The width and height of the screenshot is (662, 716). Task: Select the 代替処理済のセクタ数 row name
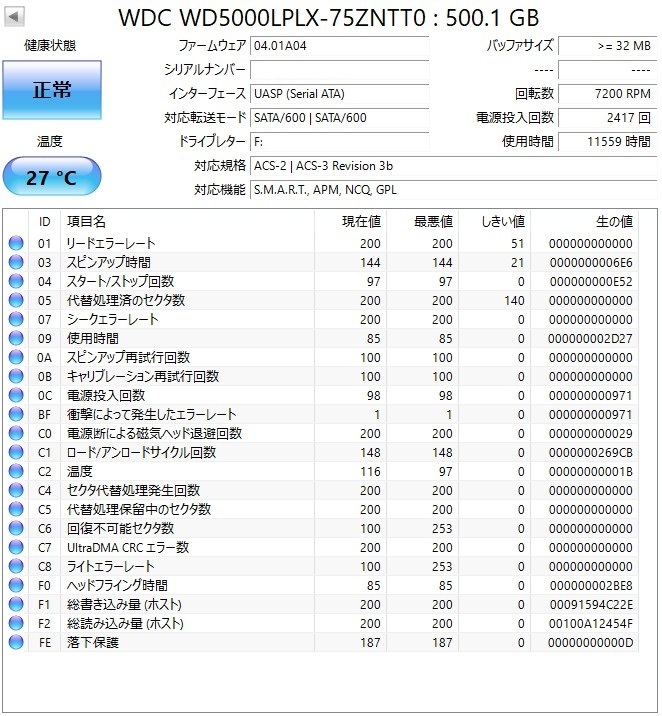(126, 300)
